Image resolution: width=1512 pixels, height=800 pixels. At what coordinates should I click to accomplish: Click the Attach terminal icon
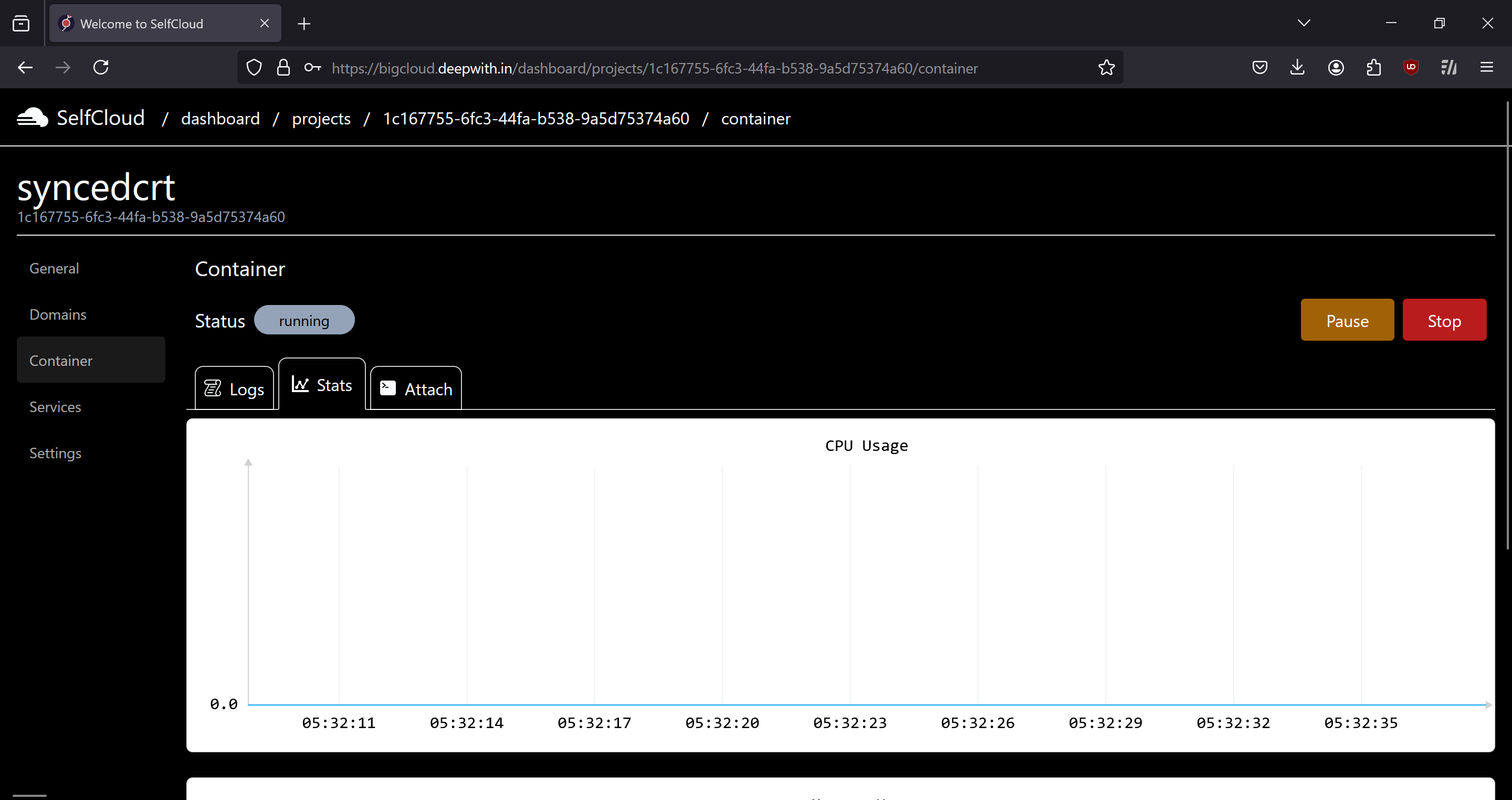point(387,388)
